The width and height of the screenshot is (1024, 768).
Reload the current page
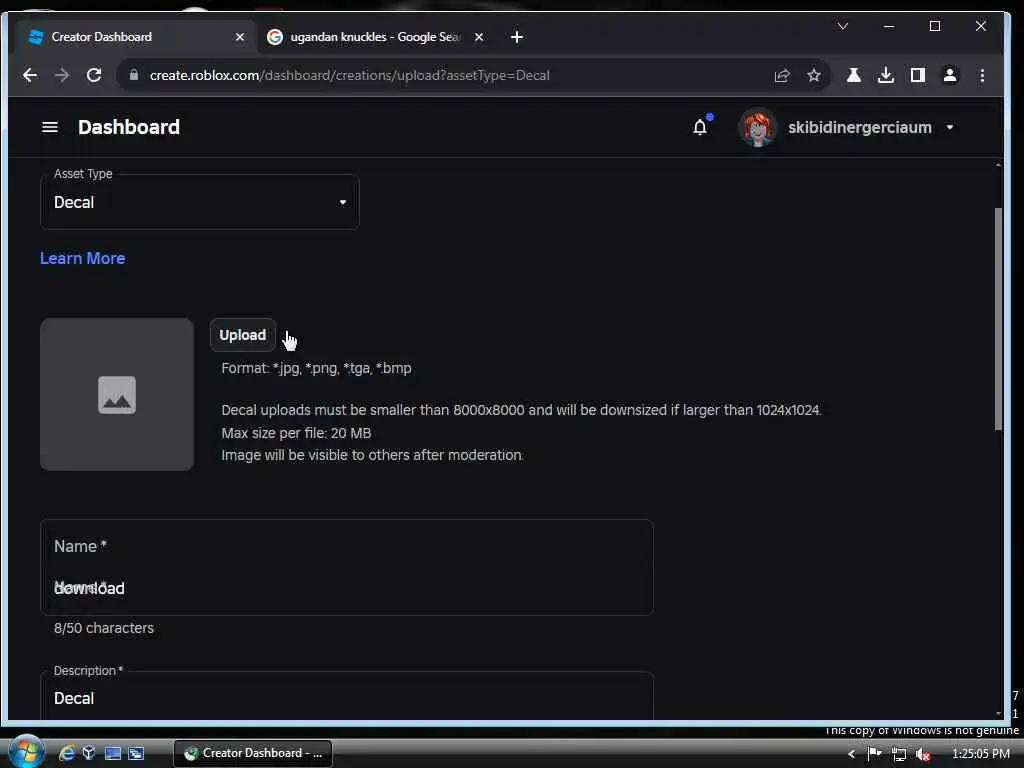coord(94,75)
